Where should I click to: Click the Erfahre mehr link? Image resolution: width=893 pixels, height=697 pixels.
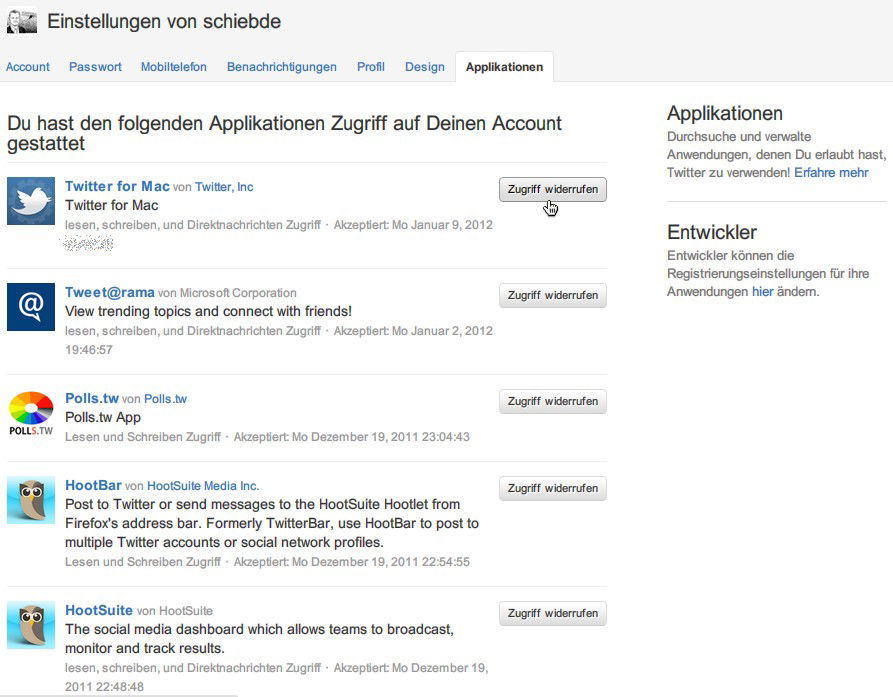(831, 173)
